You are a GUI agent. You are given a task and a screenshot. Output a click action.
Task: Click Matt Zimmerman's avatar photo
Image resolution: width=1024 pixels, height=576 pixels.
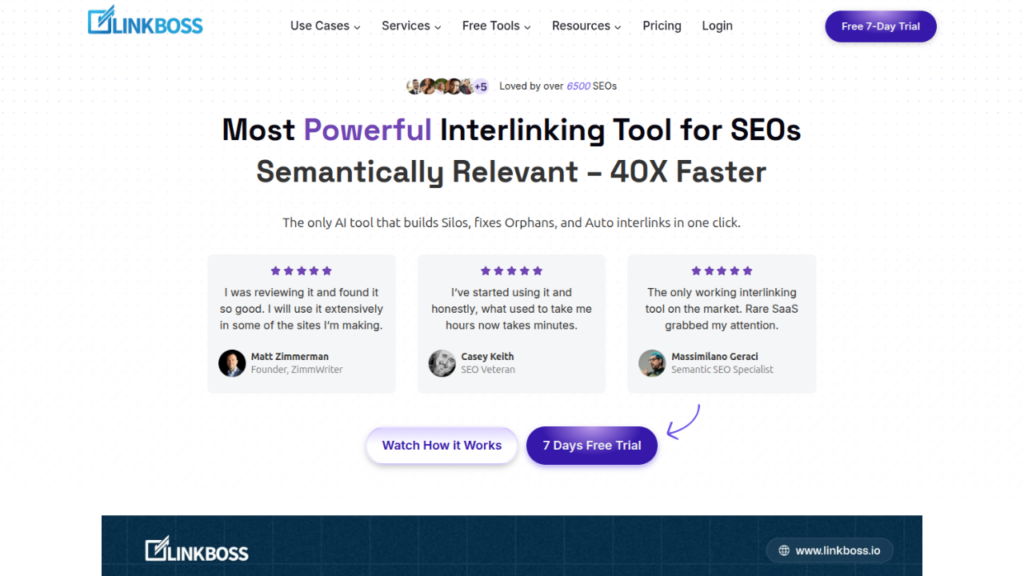pos(232,363)
